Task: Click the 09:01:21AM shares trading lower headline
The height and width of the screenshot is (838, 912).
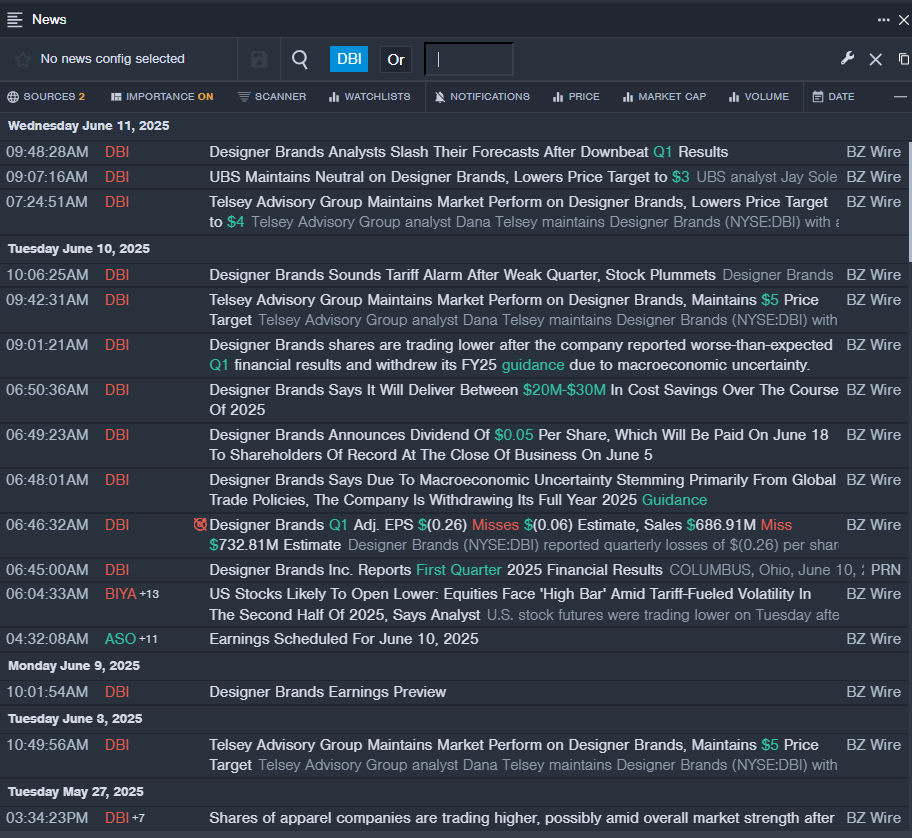Action: point(521,355)
